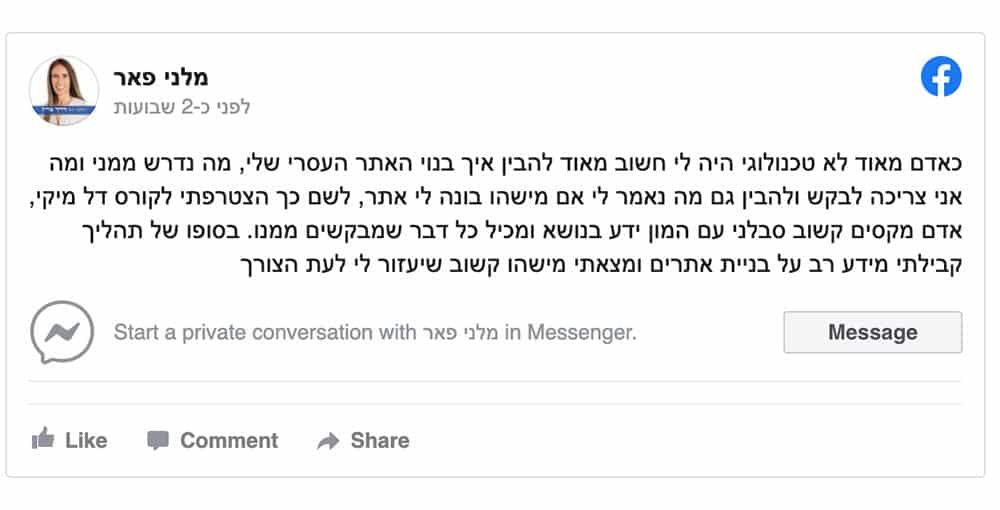The width and height of the screenshot is (1000, 510).
Task: Click the Like text label
Action: tap(86, 440)
